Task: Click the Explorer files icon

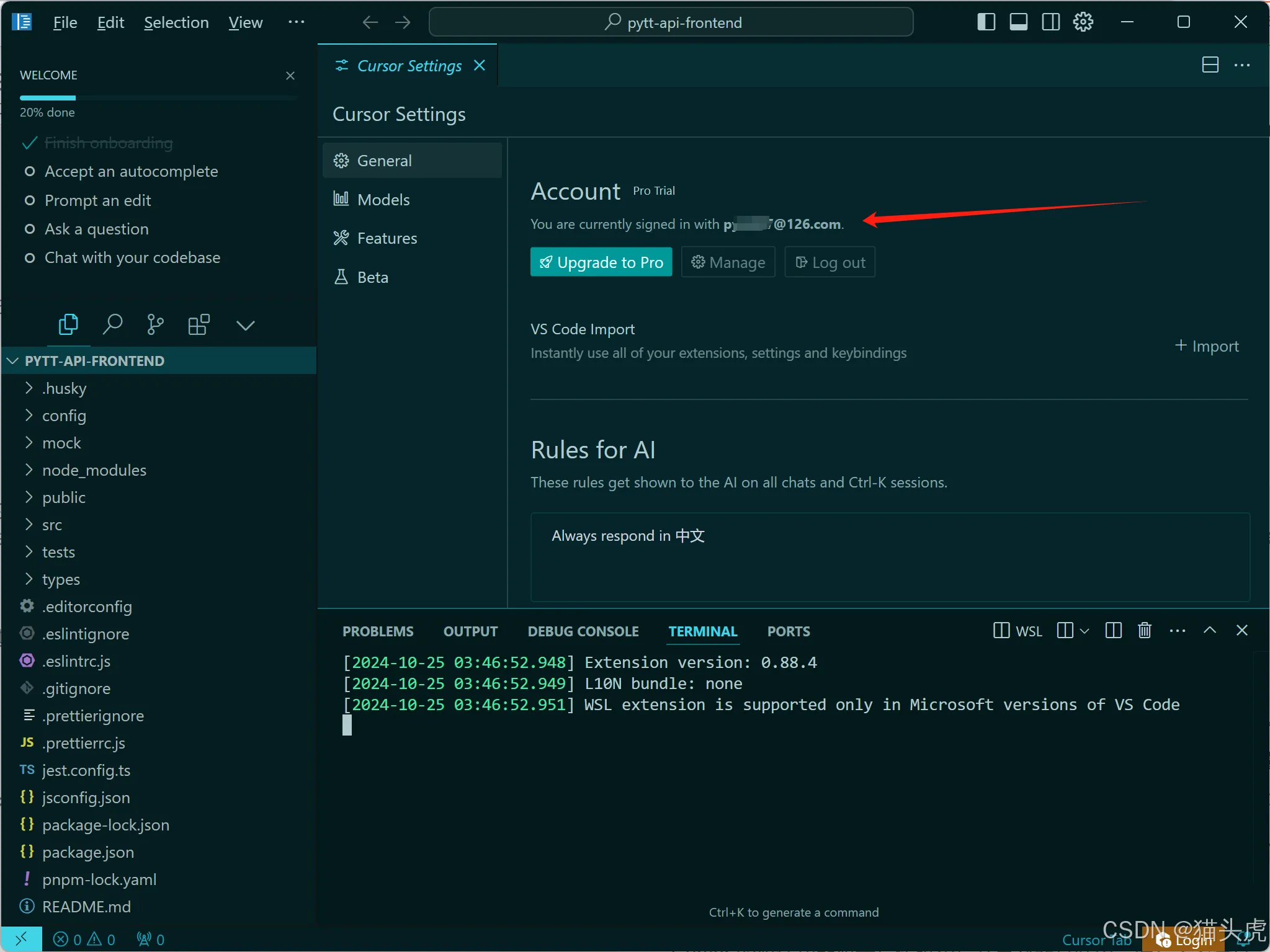Action: point(68,324)
